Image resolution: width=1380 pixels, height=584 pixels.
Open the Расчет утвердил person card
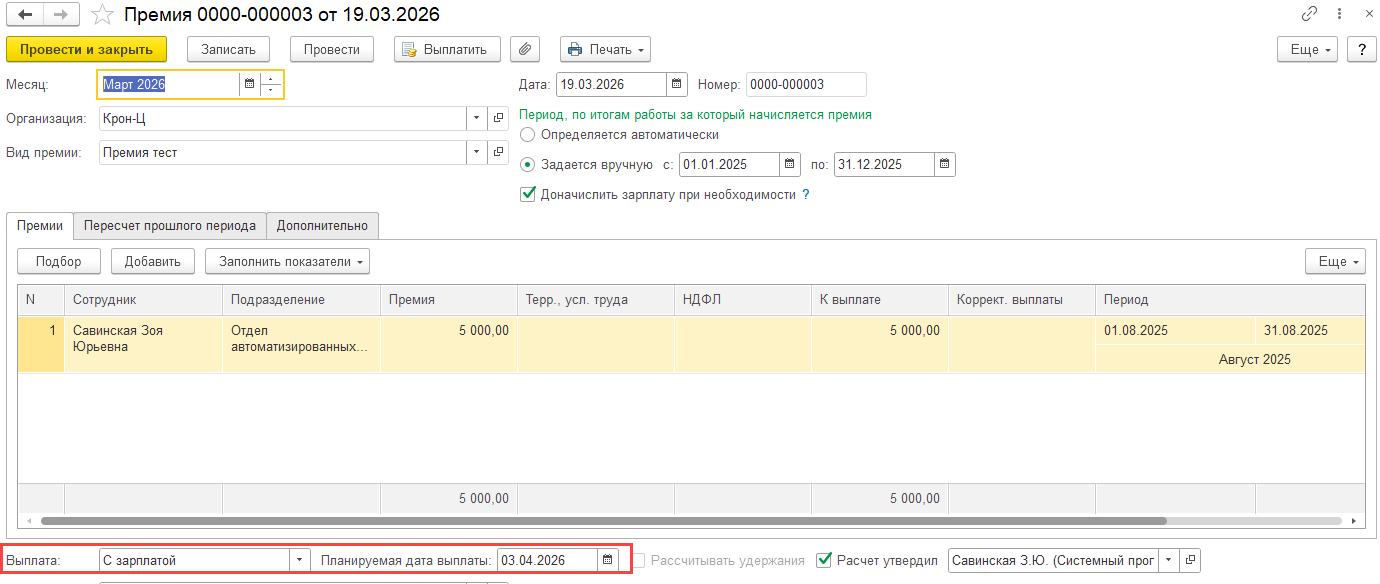click(x=1190, y=561)
